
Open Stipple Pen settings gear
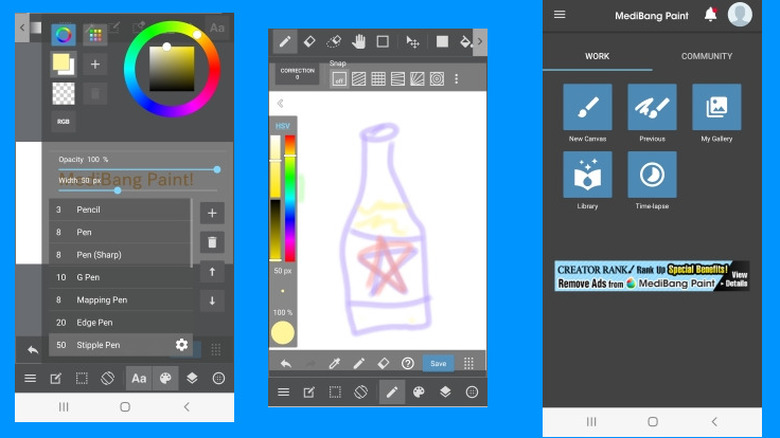182,344
